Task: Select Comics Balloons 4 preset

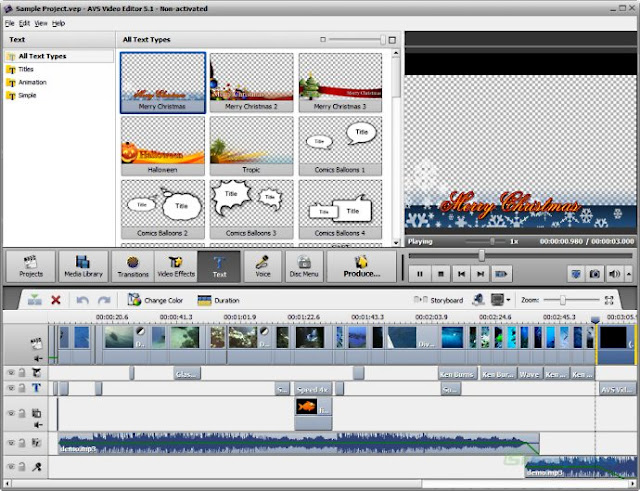Action: point(340,209)
